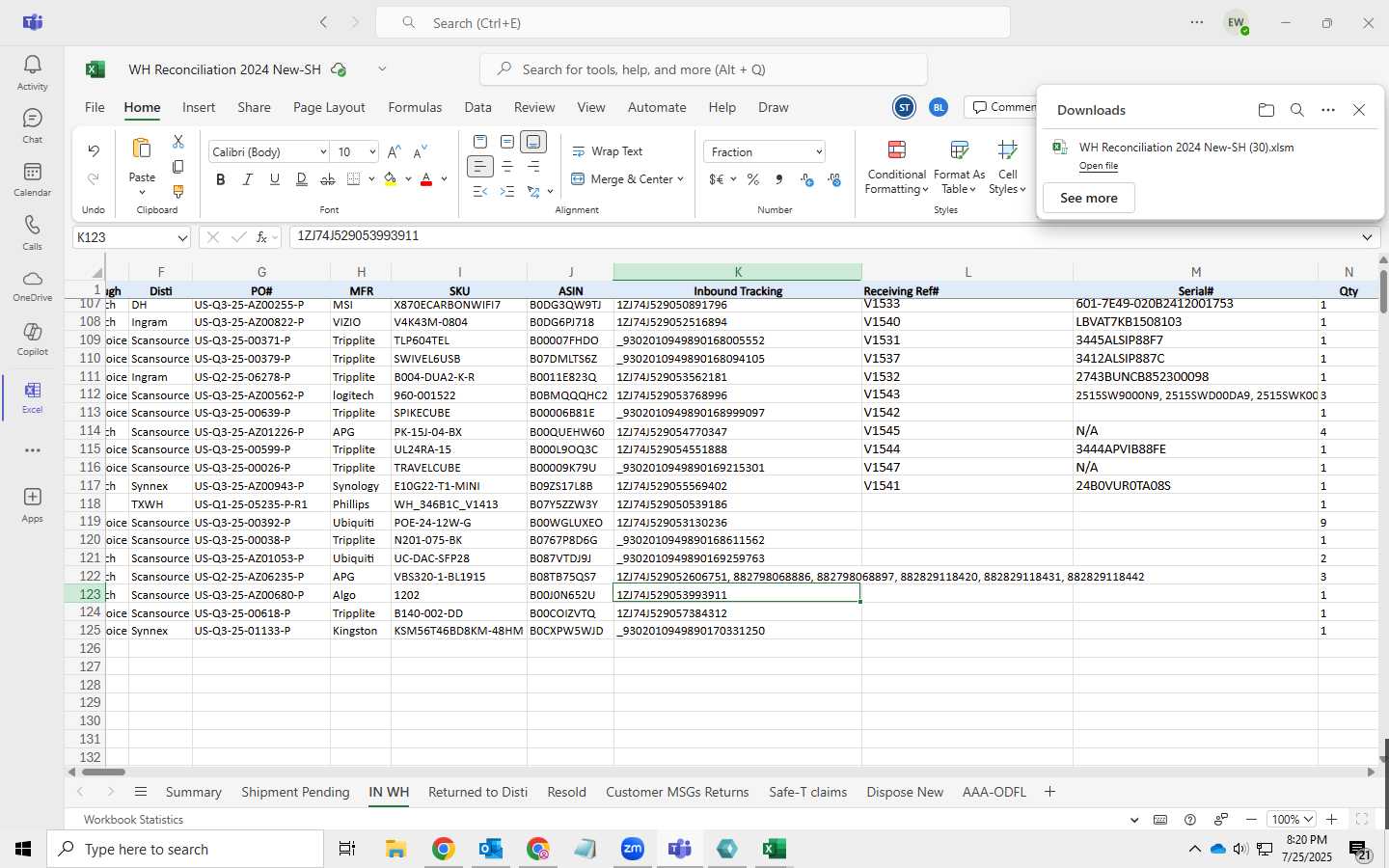Open Format As Table menu
The width and height of the screenshot is (1389, 868).
[958, 167]
